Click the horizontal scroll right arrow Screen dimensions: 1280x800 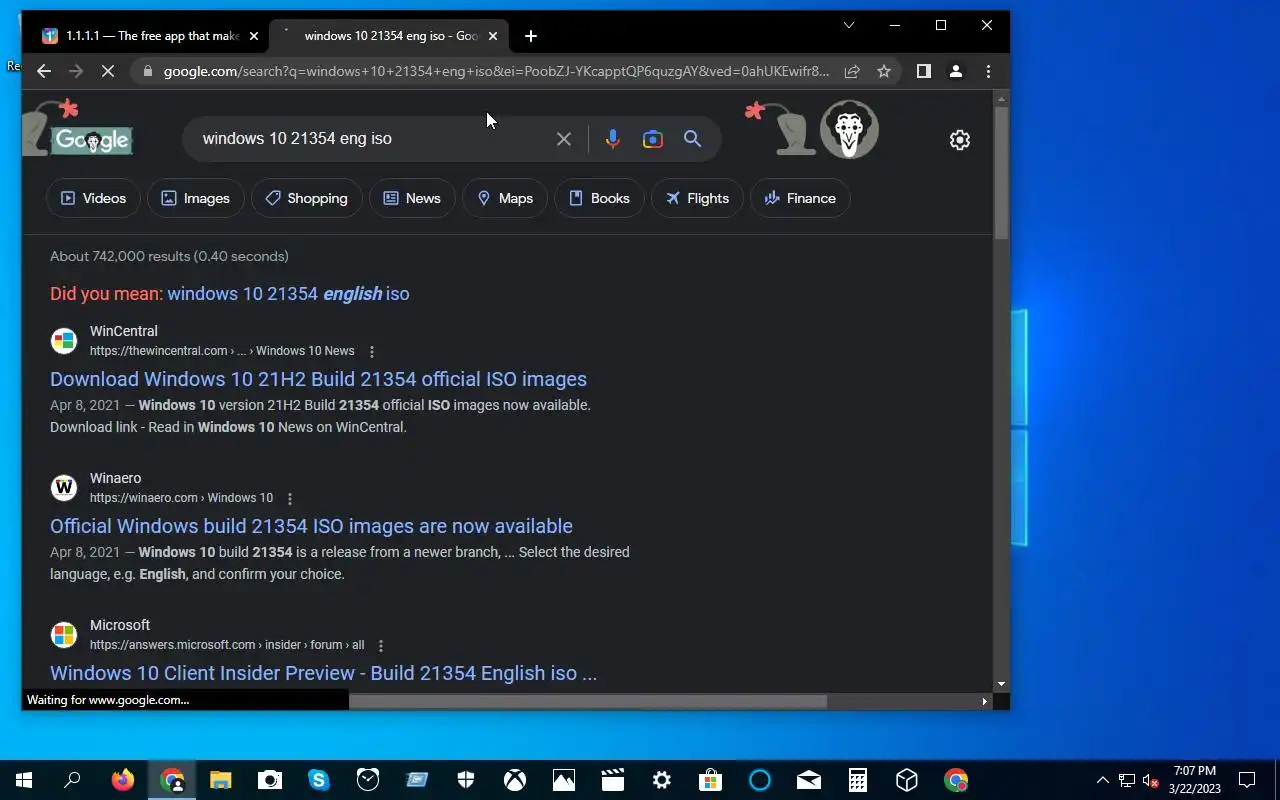984,701
